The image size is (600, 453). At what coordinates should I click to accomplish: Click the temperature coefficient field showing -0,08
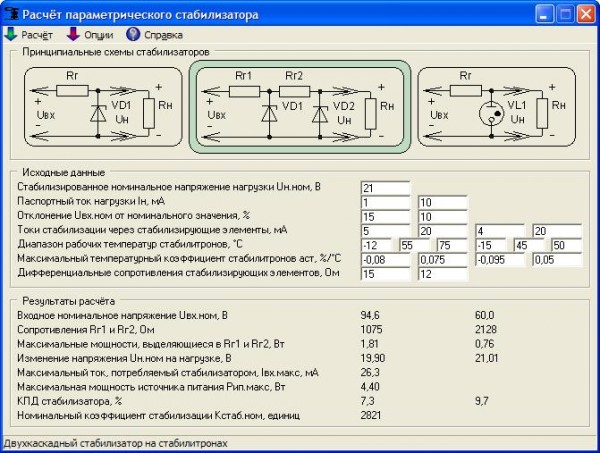385,259
